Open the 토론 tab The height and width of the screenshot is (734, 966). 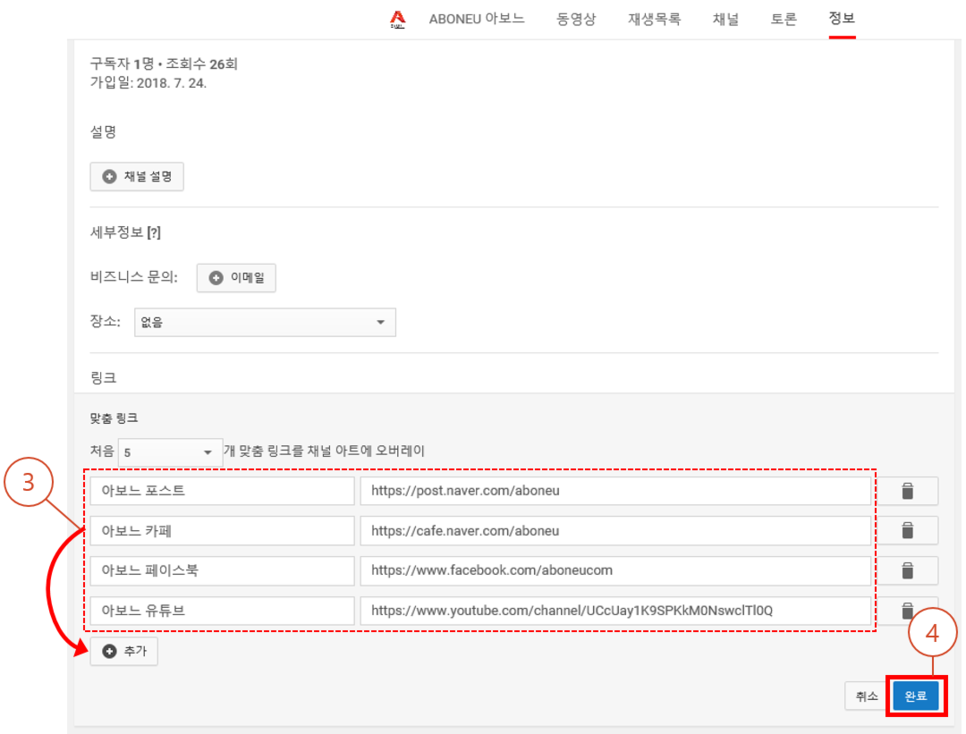[784, 19]
